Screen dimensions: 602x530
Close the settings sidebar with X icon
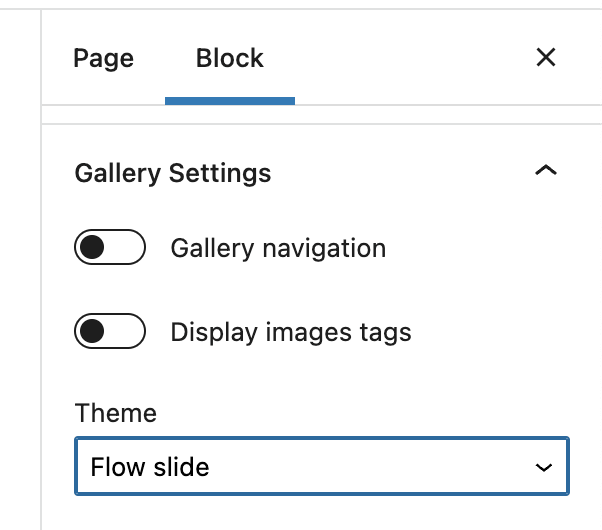[546, 58]
